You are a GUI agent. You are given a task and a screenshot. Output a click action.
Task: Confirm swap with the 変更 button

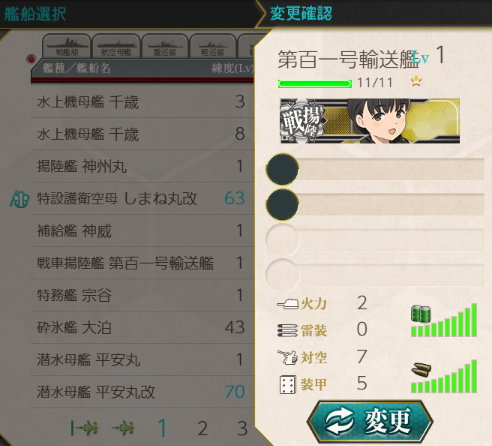pos(370,422)
